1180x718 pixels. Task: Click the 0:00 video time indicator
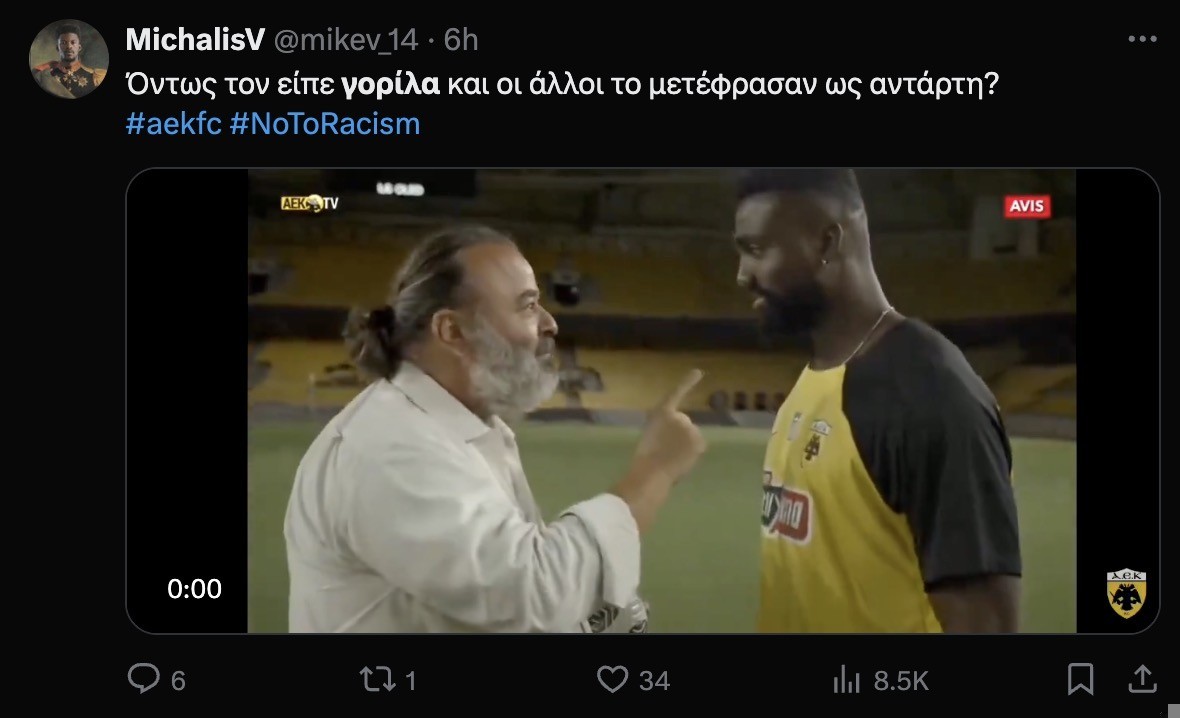coord(194,589)
